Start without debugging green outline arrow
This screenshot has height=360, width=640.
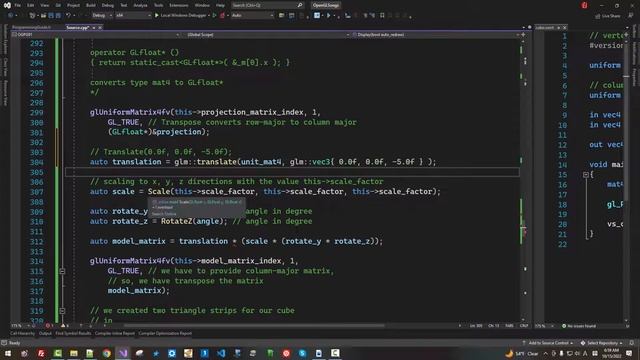pyautogui.click(x=215, y=16)
